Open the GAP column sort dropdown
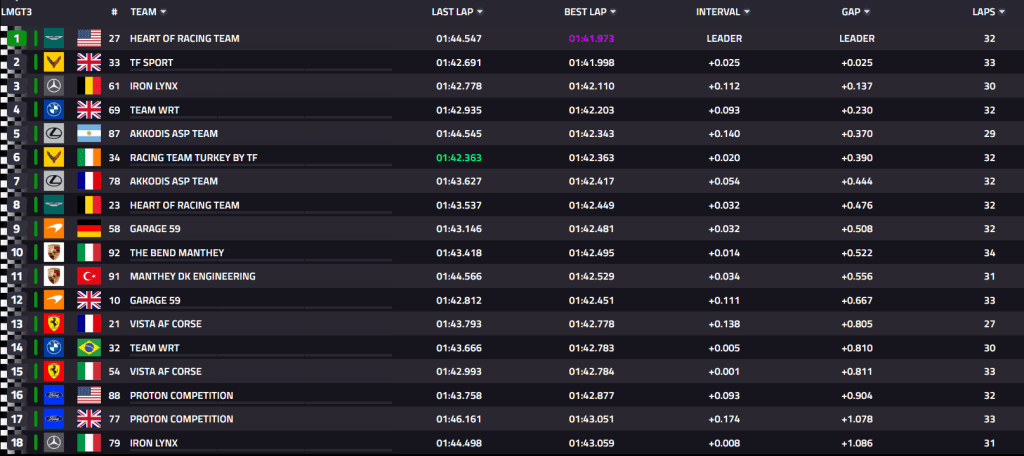 point(867,12)
